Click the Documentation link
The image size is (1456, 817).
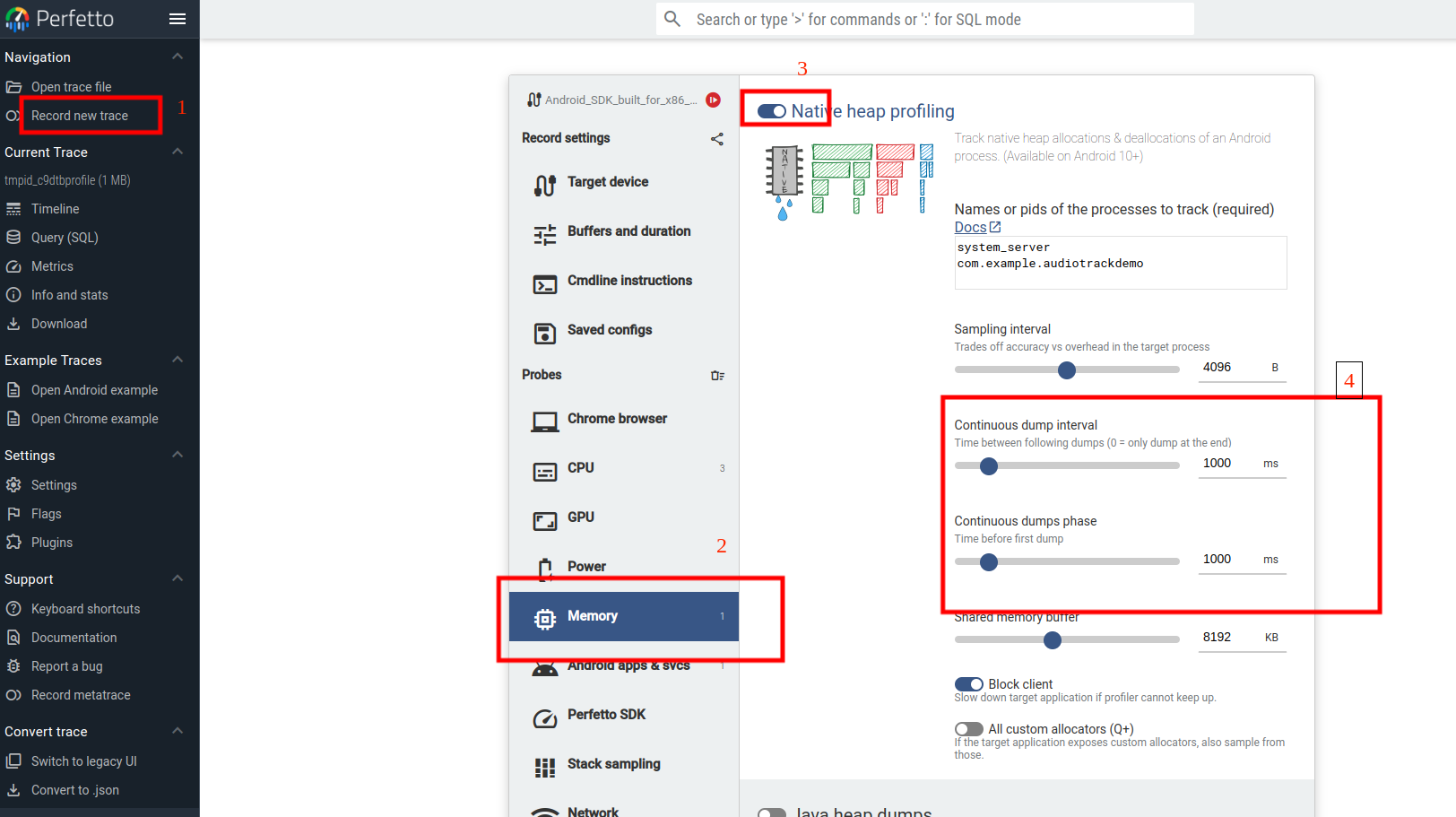click(x=74, y=638)
